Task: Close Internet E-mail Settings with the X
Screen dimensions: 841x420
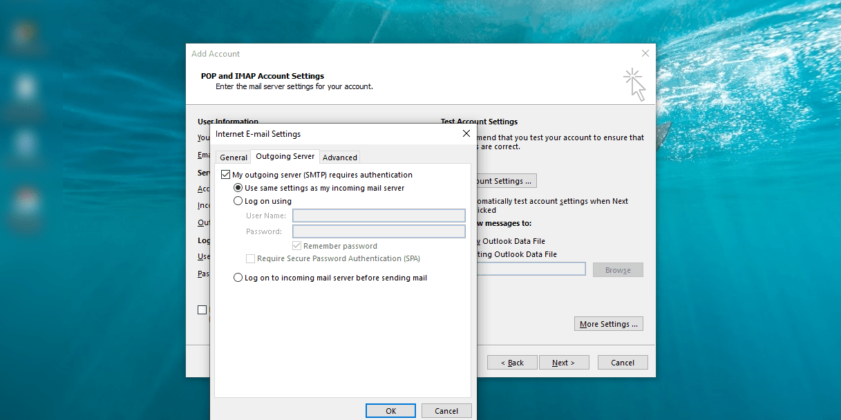Action: (x=466, y=133)
